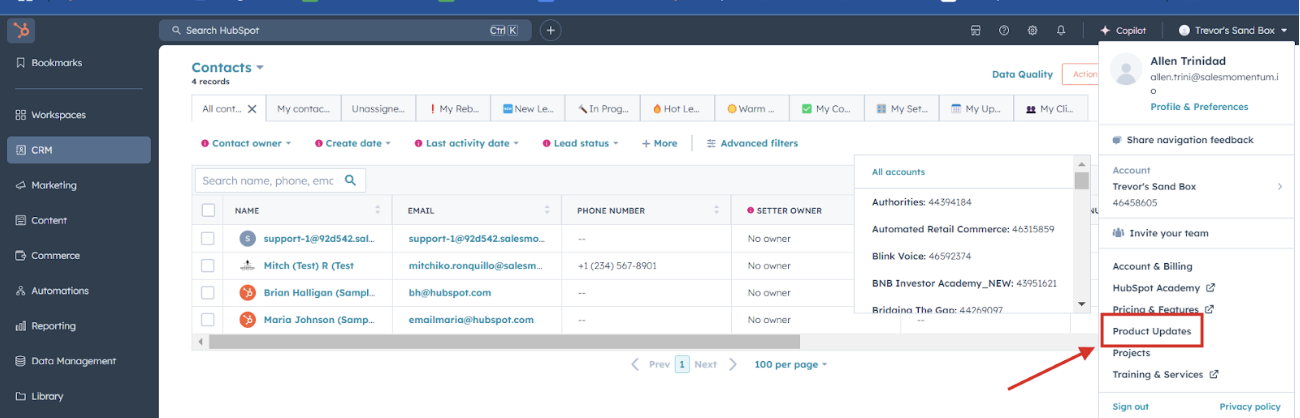The width and height of the screenshot is (1300, 418).
Task: Select the Maria Johnson row checkbox
Action: pyautogui.click(x=208, y=320)
